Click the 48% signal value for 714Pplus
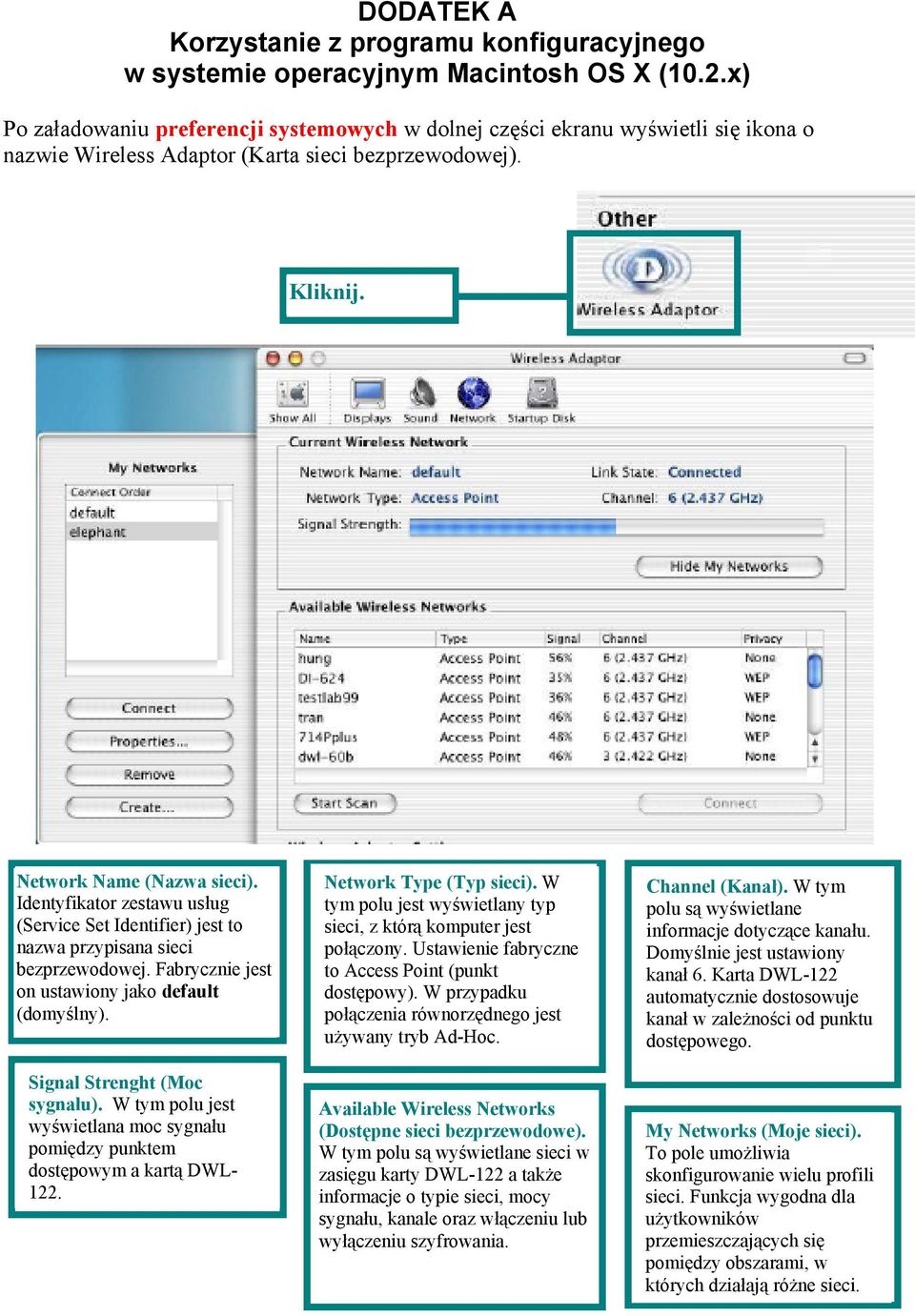Viewport: 915px width, 1316px height. [559, 737]
